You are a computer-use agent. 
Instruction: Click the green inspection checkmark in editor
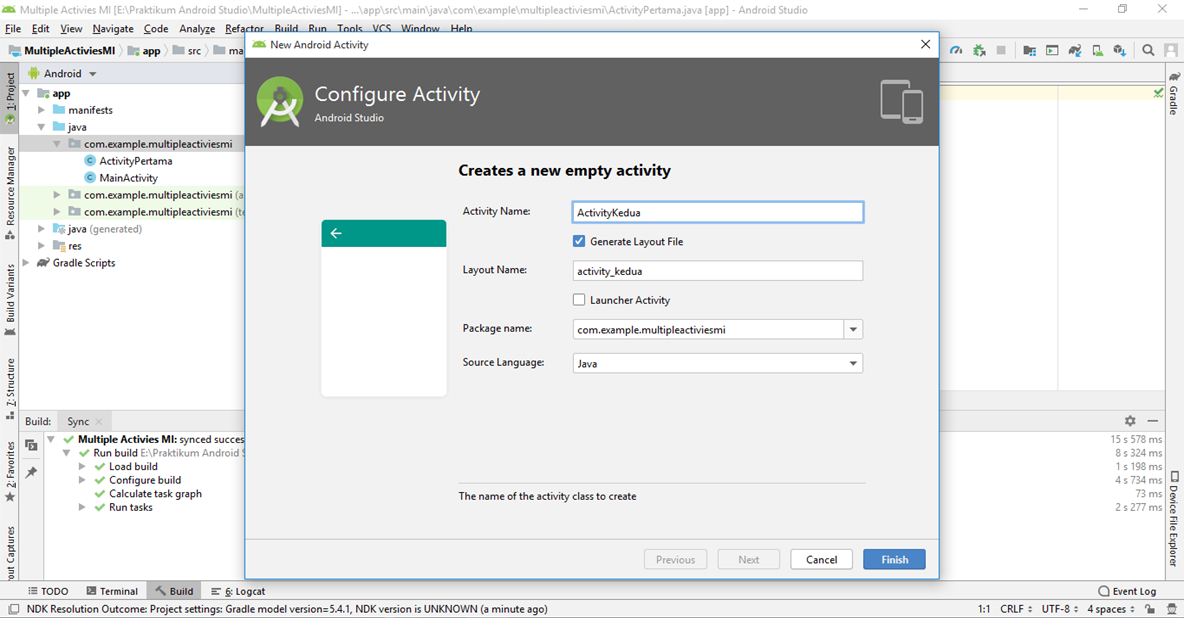click(x=1158, y=93)
